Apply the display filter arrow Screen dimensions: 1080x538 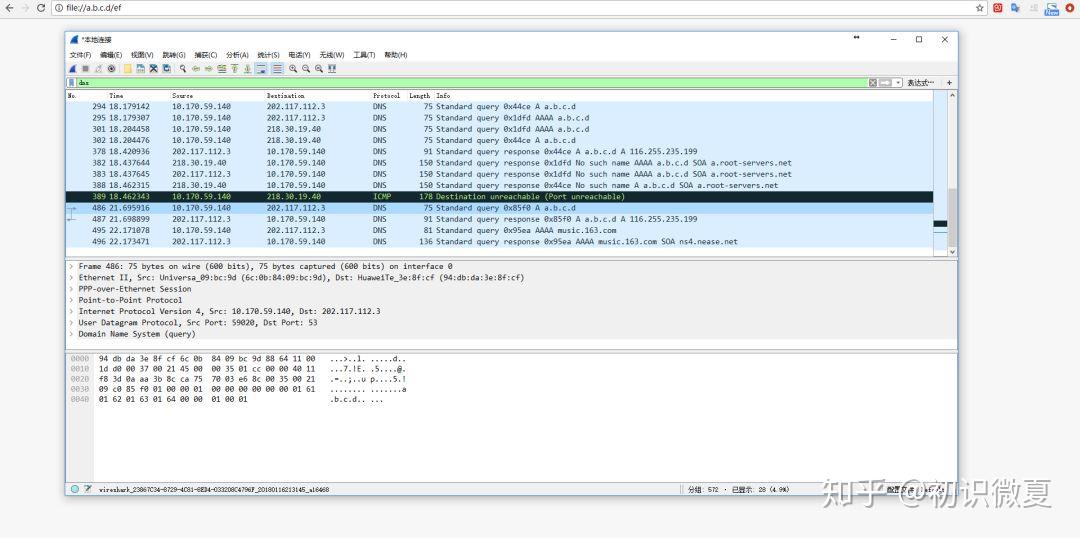click(x=885, y=83)
